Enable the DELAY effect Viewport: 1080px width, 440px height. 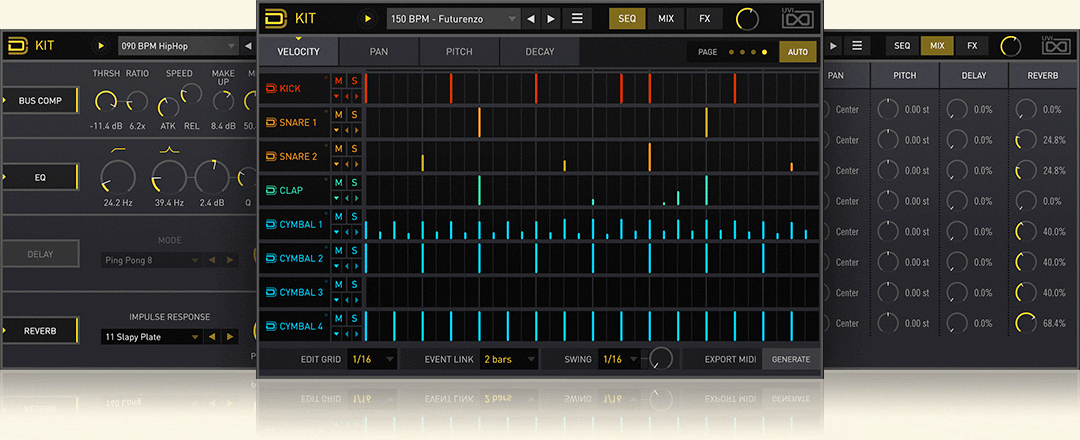40,254
